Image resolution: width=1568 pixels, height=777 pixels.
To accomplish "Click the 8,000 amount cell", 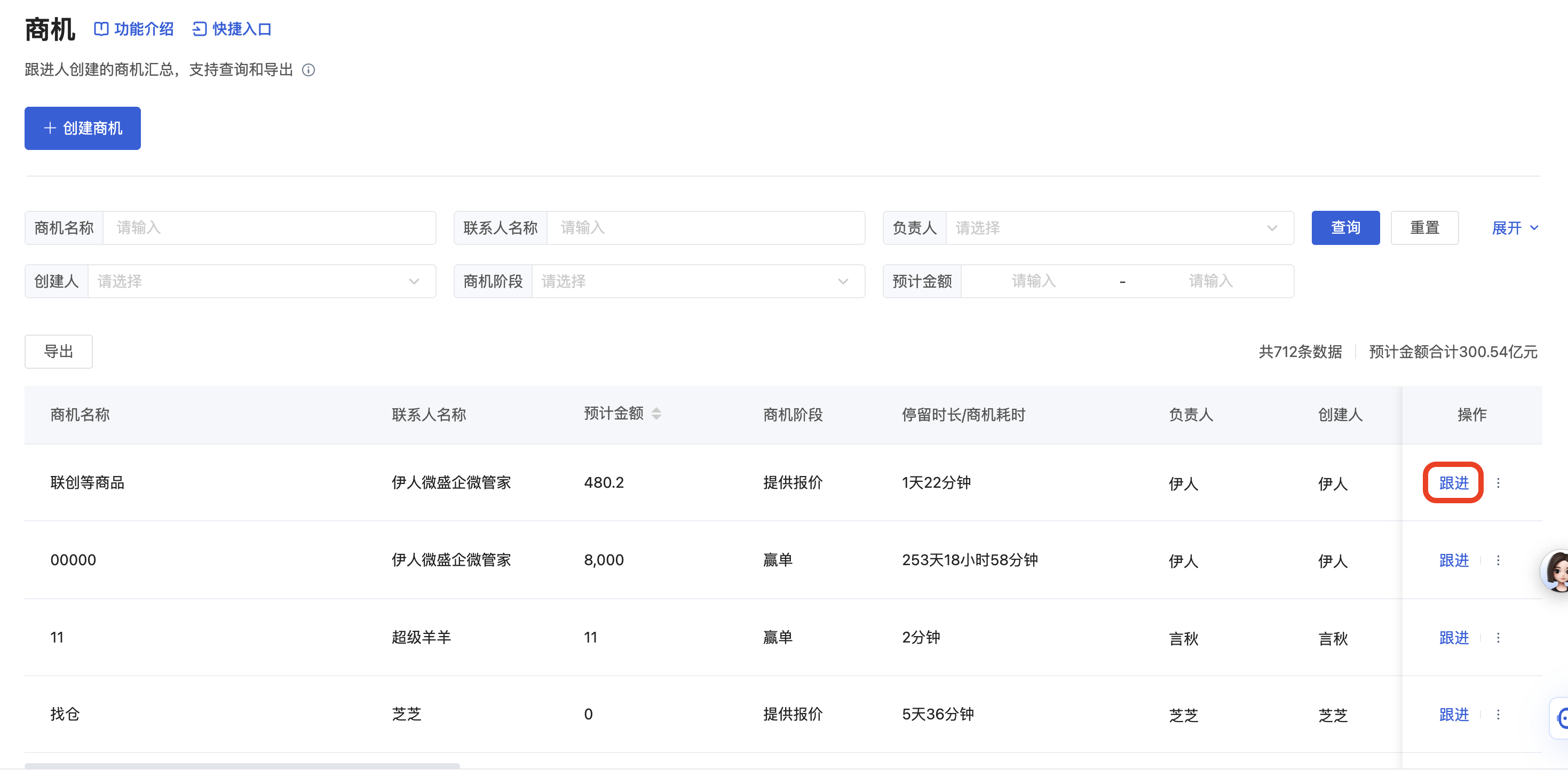I will (x=604, y=560).
